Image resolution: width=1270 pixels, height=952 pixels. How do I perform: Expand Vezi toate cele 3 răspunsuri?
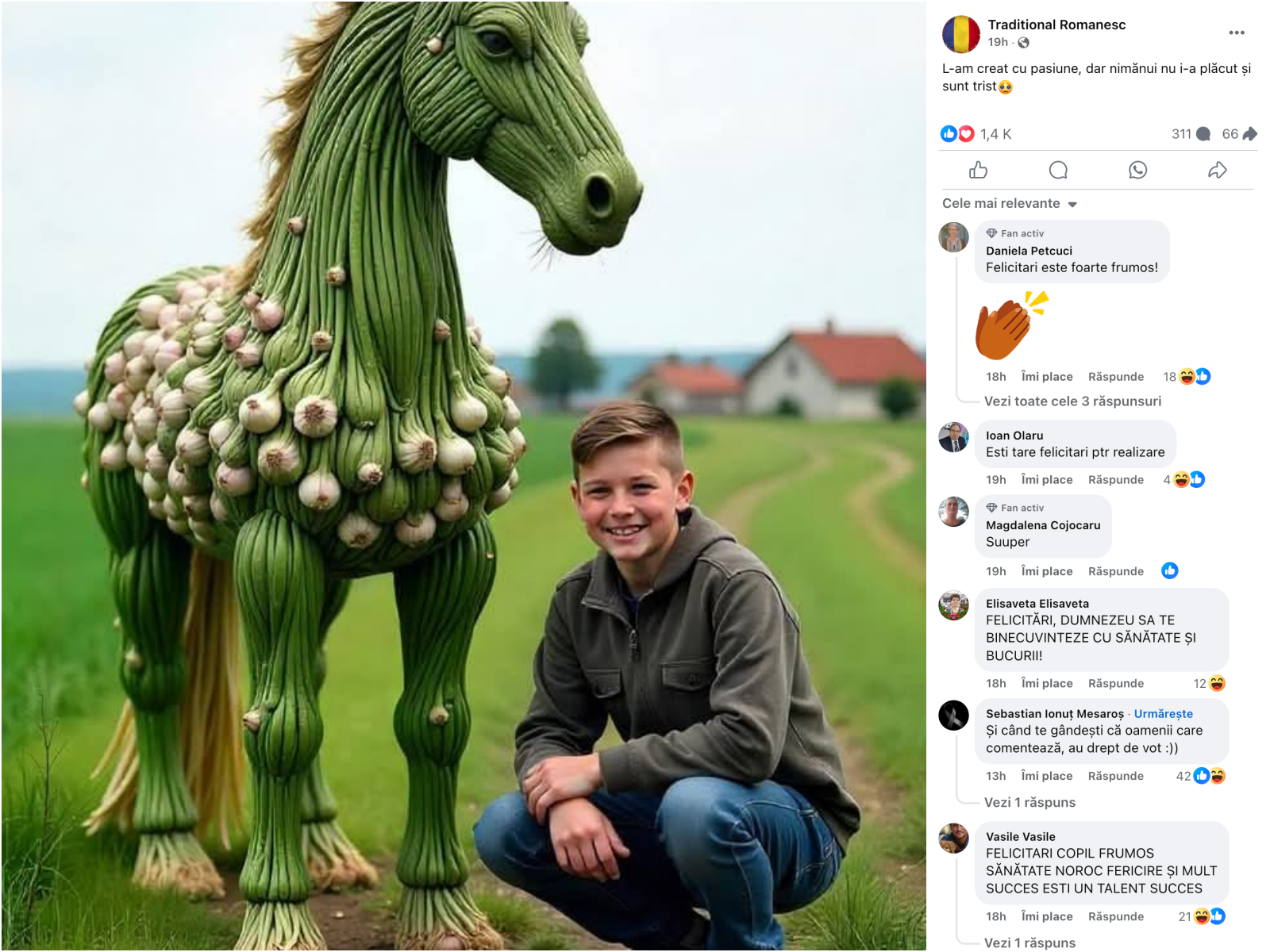(x=1072, y=401)
